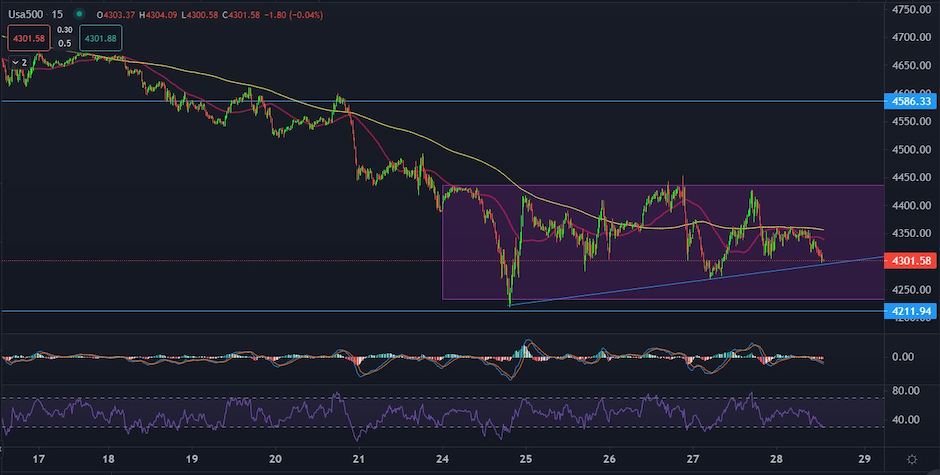Click date 20 on the time axis

point(275,459)
